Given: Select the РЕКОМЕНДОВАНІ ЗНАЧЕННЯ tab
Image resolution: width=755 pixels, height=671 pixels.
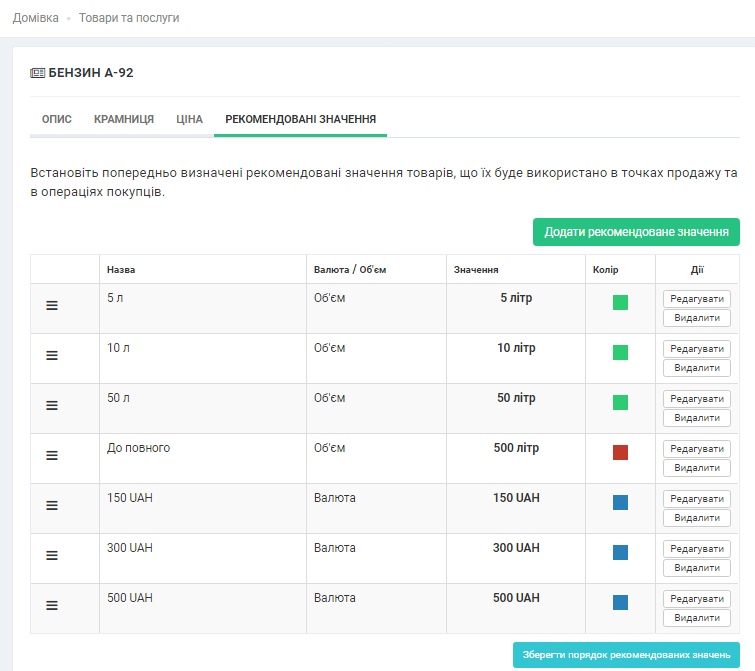Looking at the screenshot, I should pos(300,119).
